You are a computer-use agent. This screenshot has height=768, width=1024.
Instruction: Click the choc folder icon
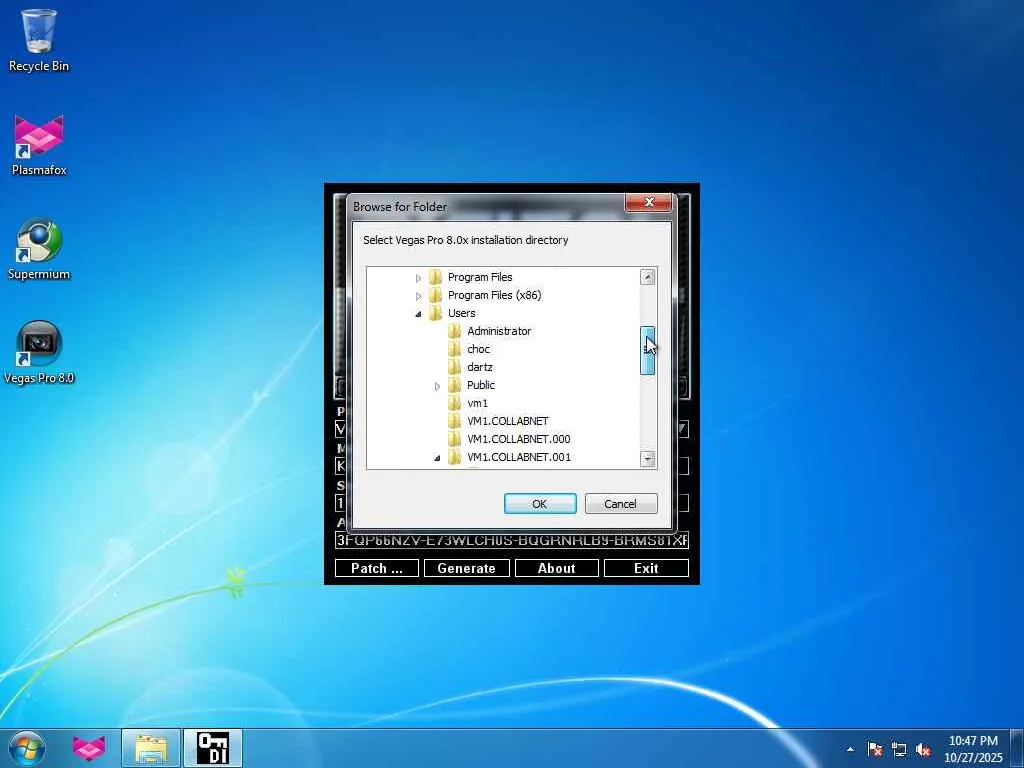point(455,349)
